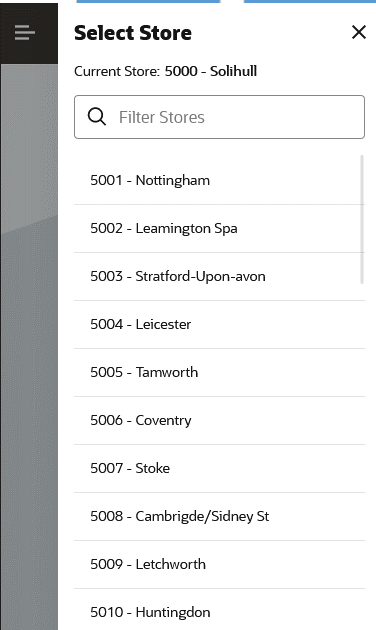Choose the 5007 - Stoke store
The width and height of the screenshot is (376, 630).
[219, 468]
